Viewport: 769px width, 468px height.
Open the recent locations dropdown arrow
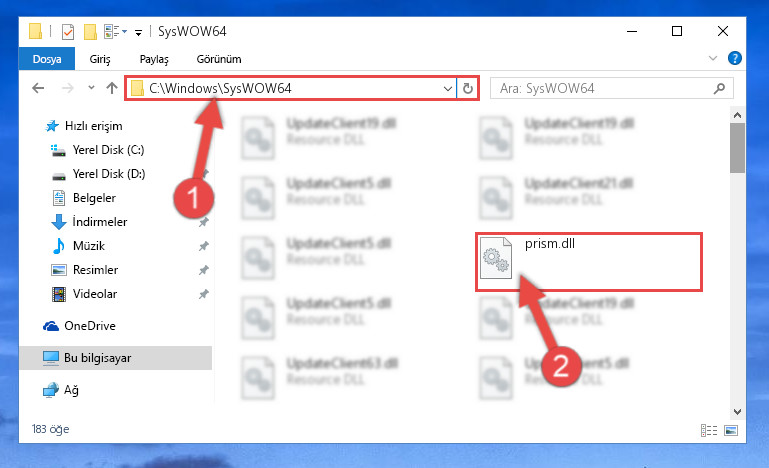(x=91, y=88)
